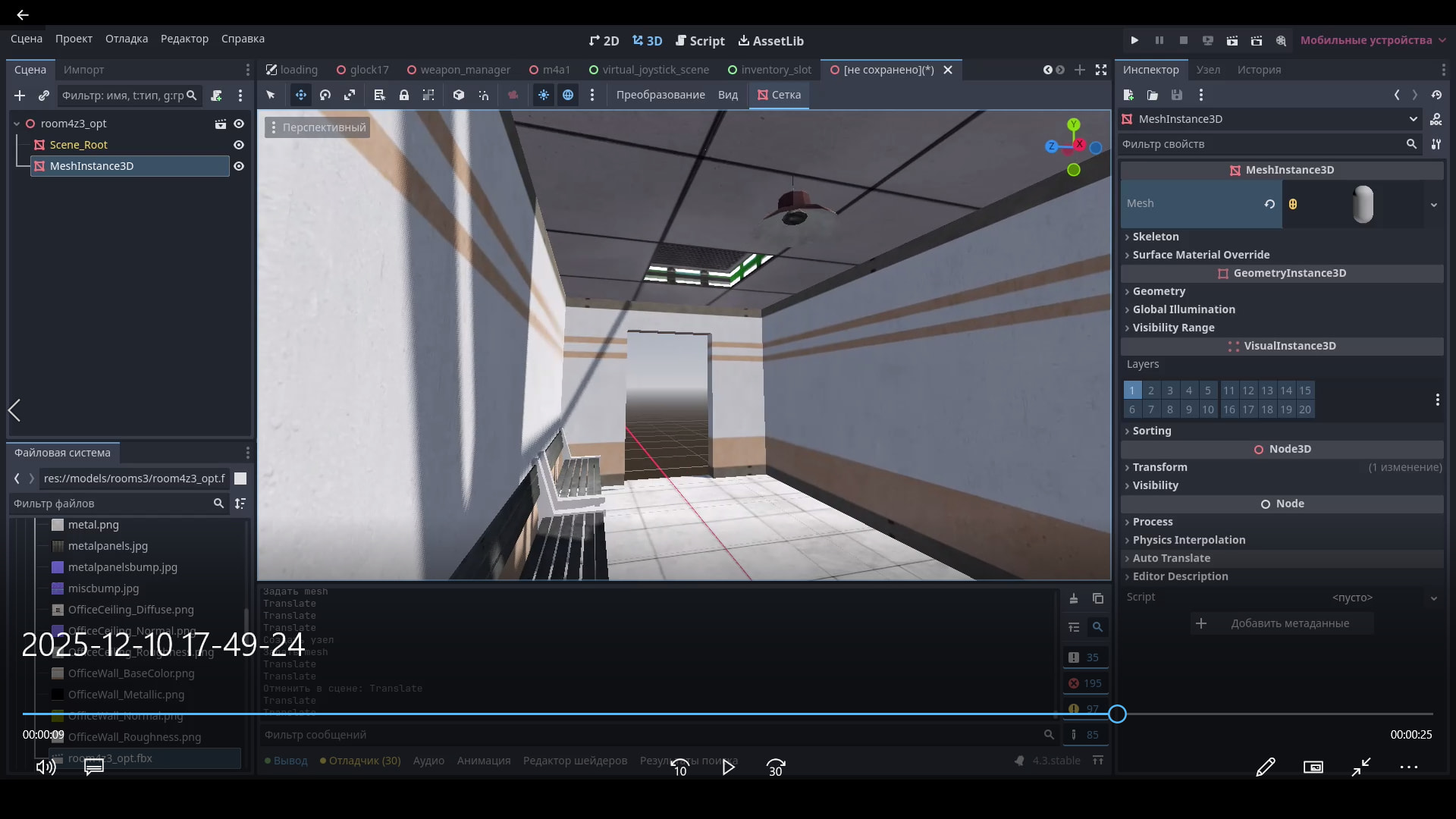Click the video progress slider handle

pyautogui.click(x=1117, y=714)
